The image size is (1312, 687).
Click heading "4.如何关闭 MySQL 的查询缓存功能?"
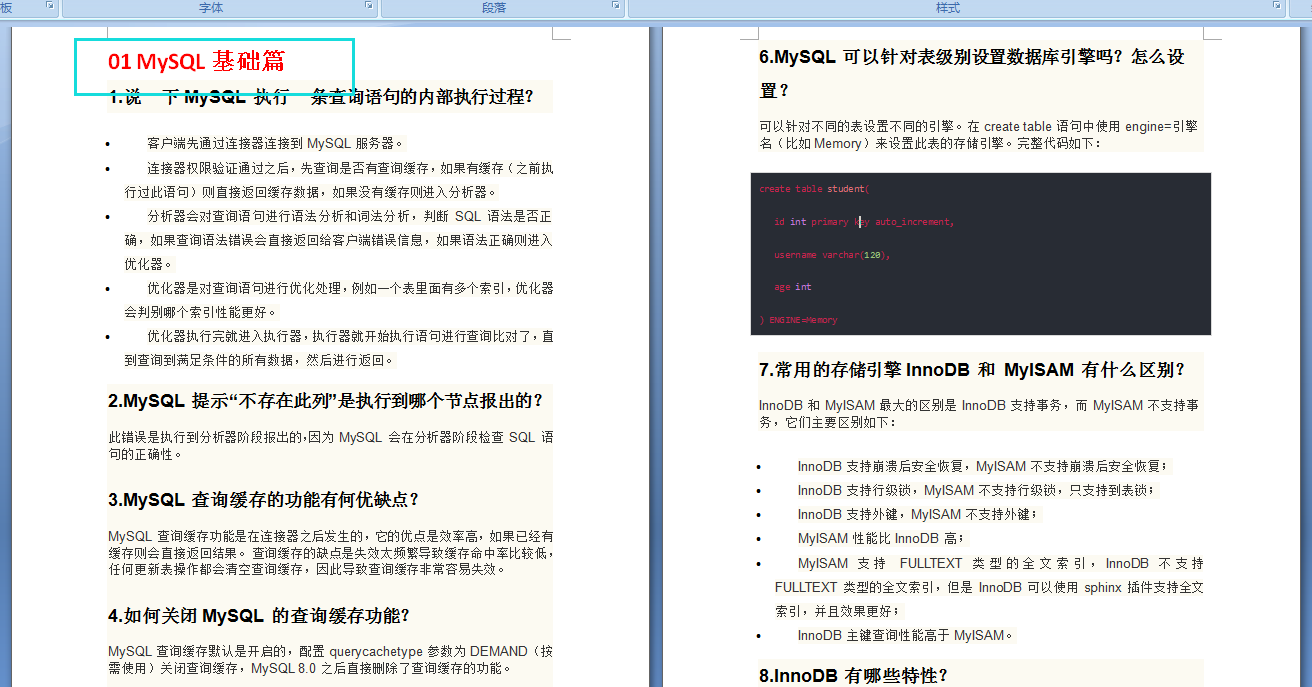[x=259, y=615]
